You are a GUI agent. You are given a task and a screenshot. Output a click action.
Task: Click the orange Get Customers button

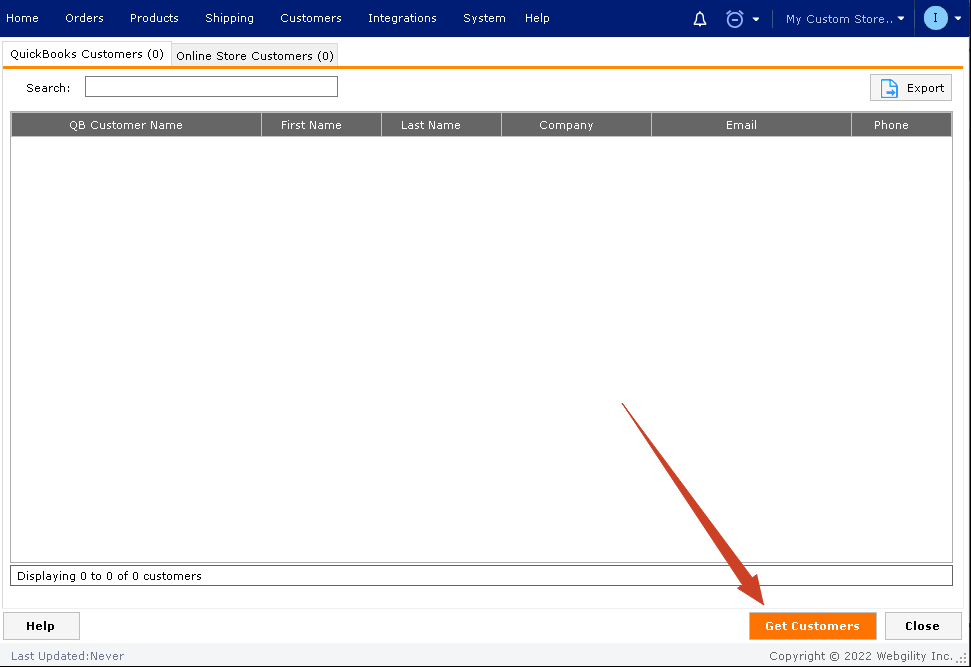(812, 626)
